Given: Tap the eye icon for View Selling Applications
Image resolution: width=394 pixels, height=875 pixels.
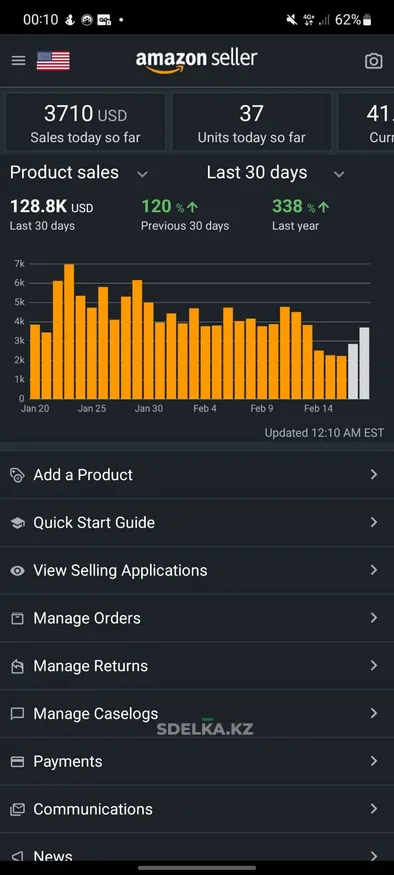Looking at the screenshot, I should click(x=17, y=570).
